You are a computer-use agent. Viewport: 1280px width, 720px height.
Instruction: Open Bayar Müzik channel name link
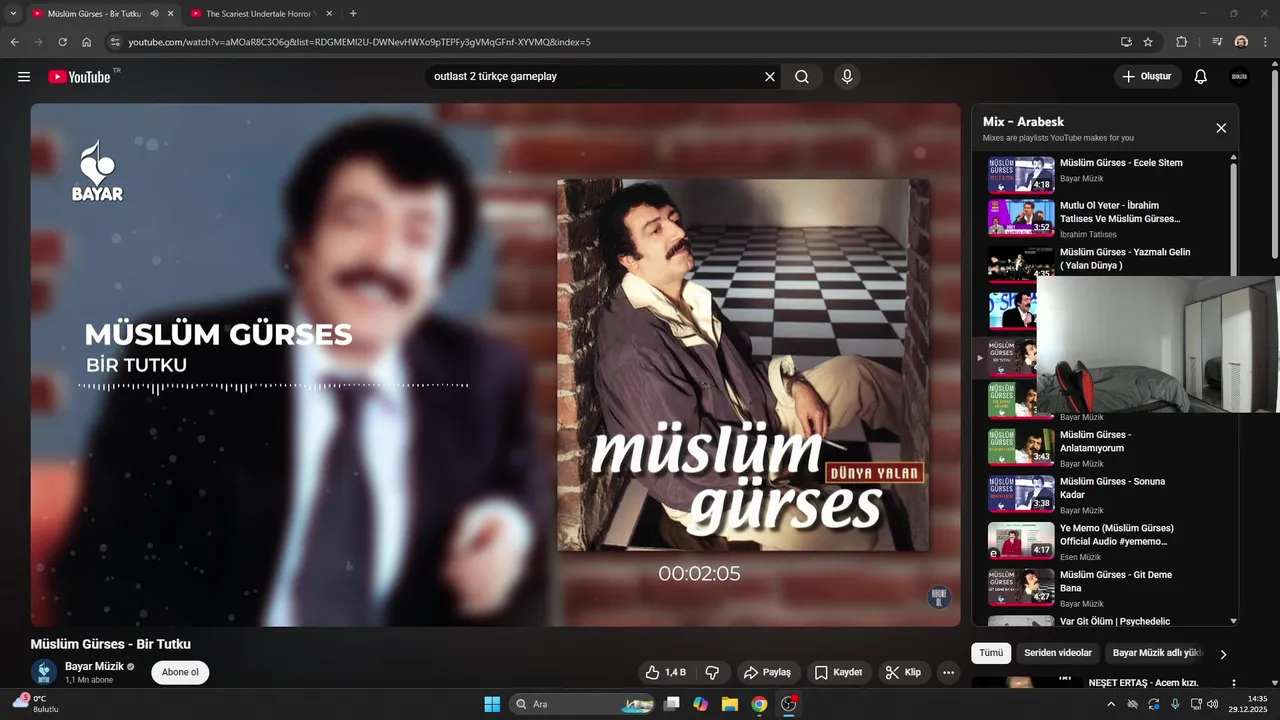click(94, 666)
